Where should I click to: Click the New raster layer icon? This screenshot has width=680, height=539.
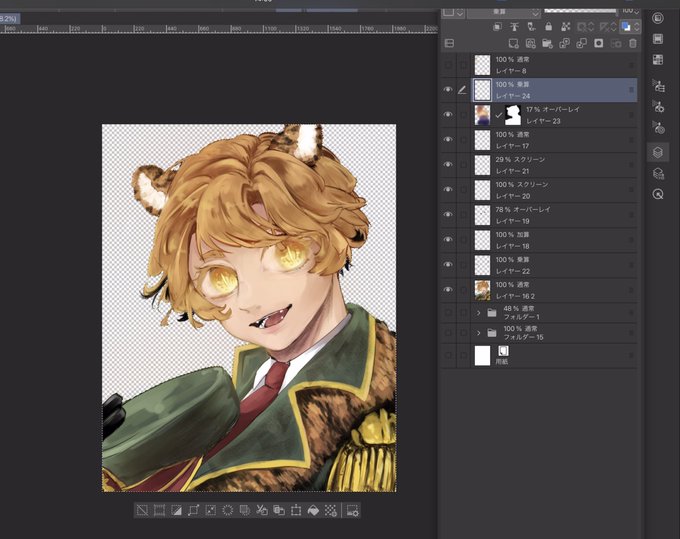(x=513, y=43)
